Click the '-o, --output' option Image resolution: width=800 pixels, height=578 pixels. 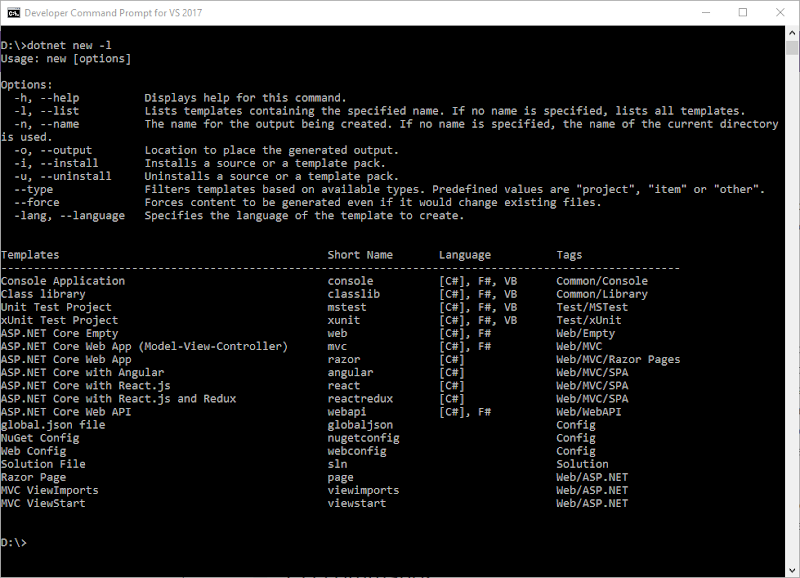click(x=53, y=150)
